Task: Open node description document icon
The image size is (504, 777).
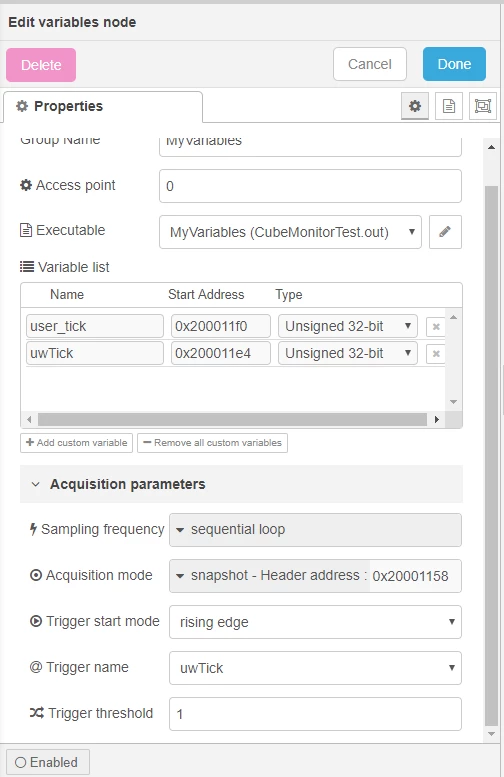Action: (x=448, y=106)
